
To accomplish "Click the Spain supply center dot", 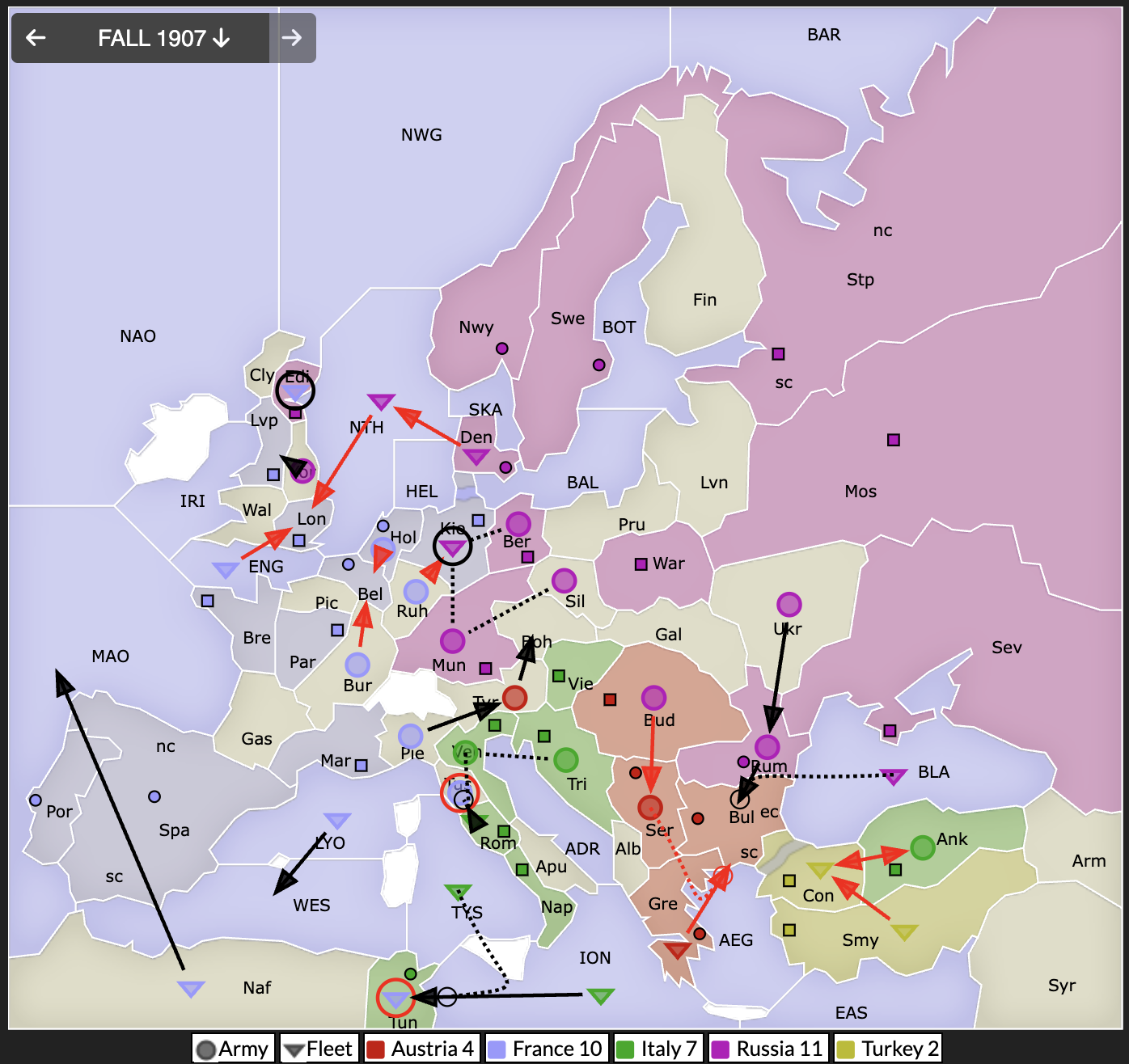I will tap(154, 796).
